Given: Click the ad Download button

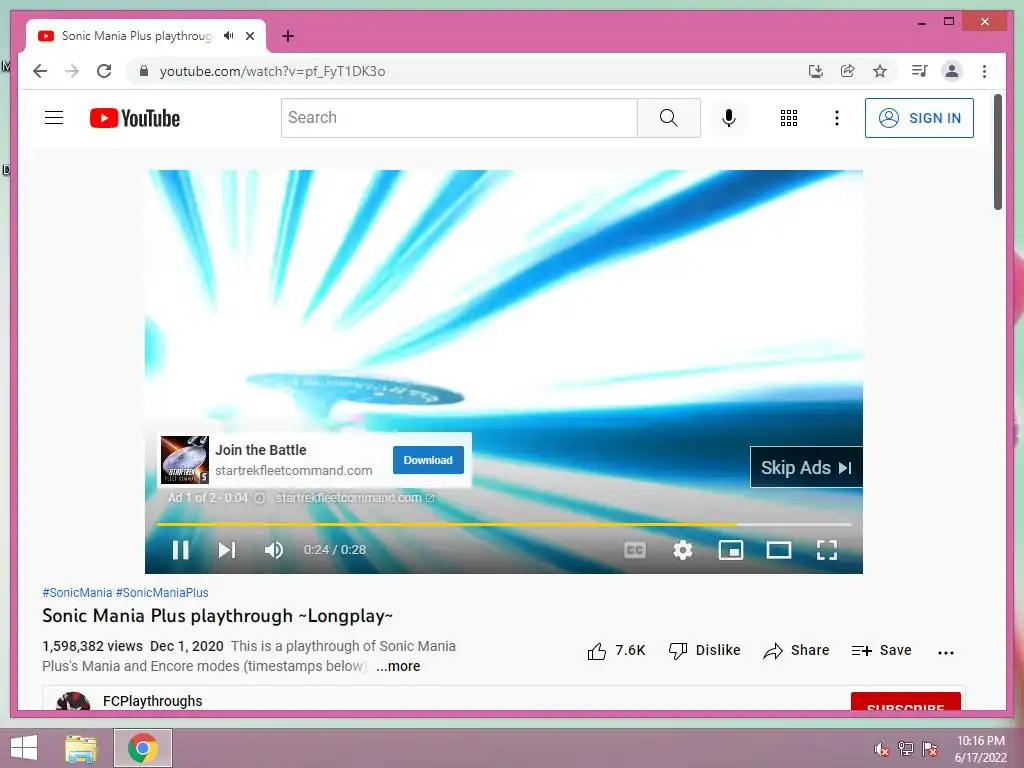Looking at the screenshot, I should pyautogui.click(x=428, y=460).
